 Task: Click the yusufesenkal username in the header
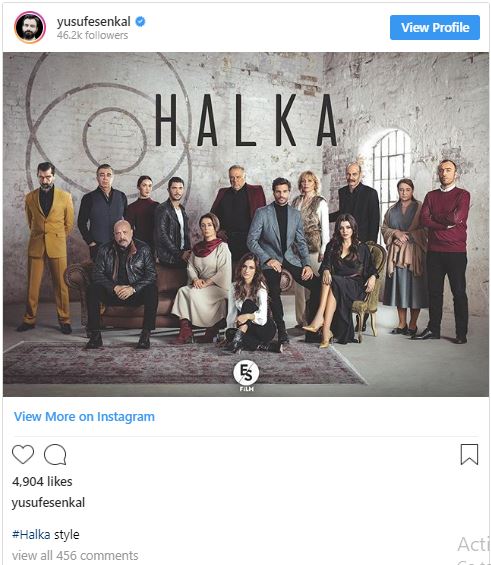pyautogui.click(x=94, y=22)
